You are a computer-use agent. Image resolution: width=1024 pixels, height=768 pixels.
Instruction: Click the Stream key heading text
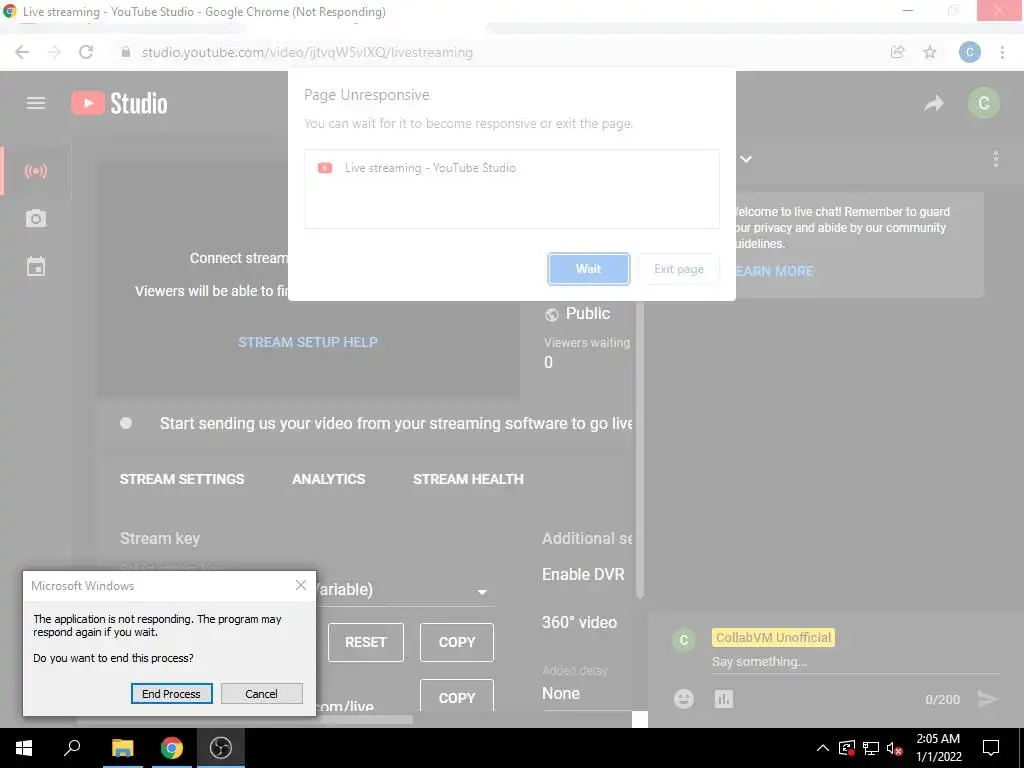160,539
